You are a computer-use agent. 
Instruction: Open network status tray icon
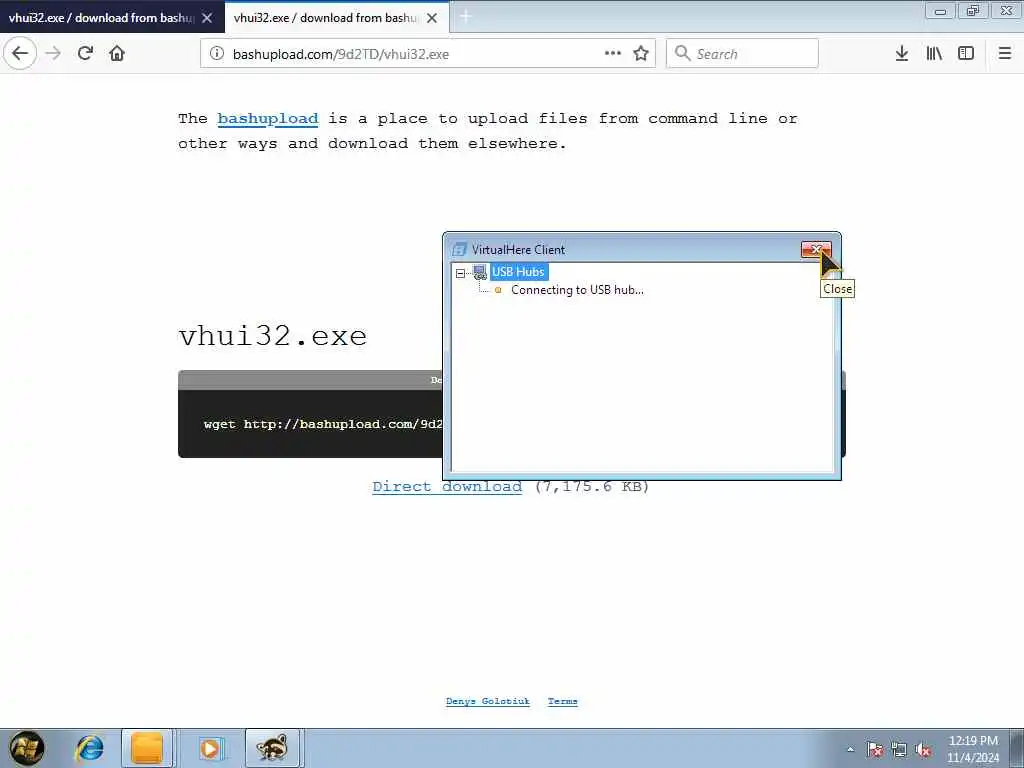899,750
